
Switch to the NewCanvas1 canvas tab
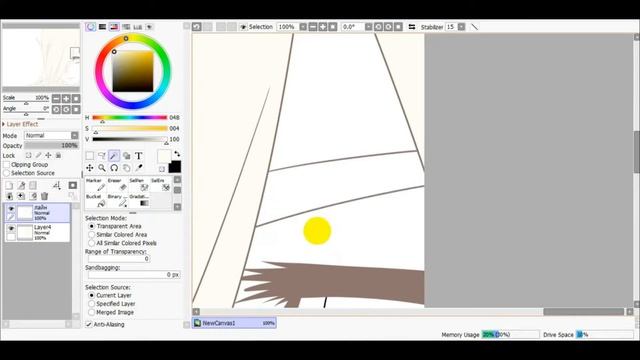tap(234, 323)
